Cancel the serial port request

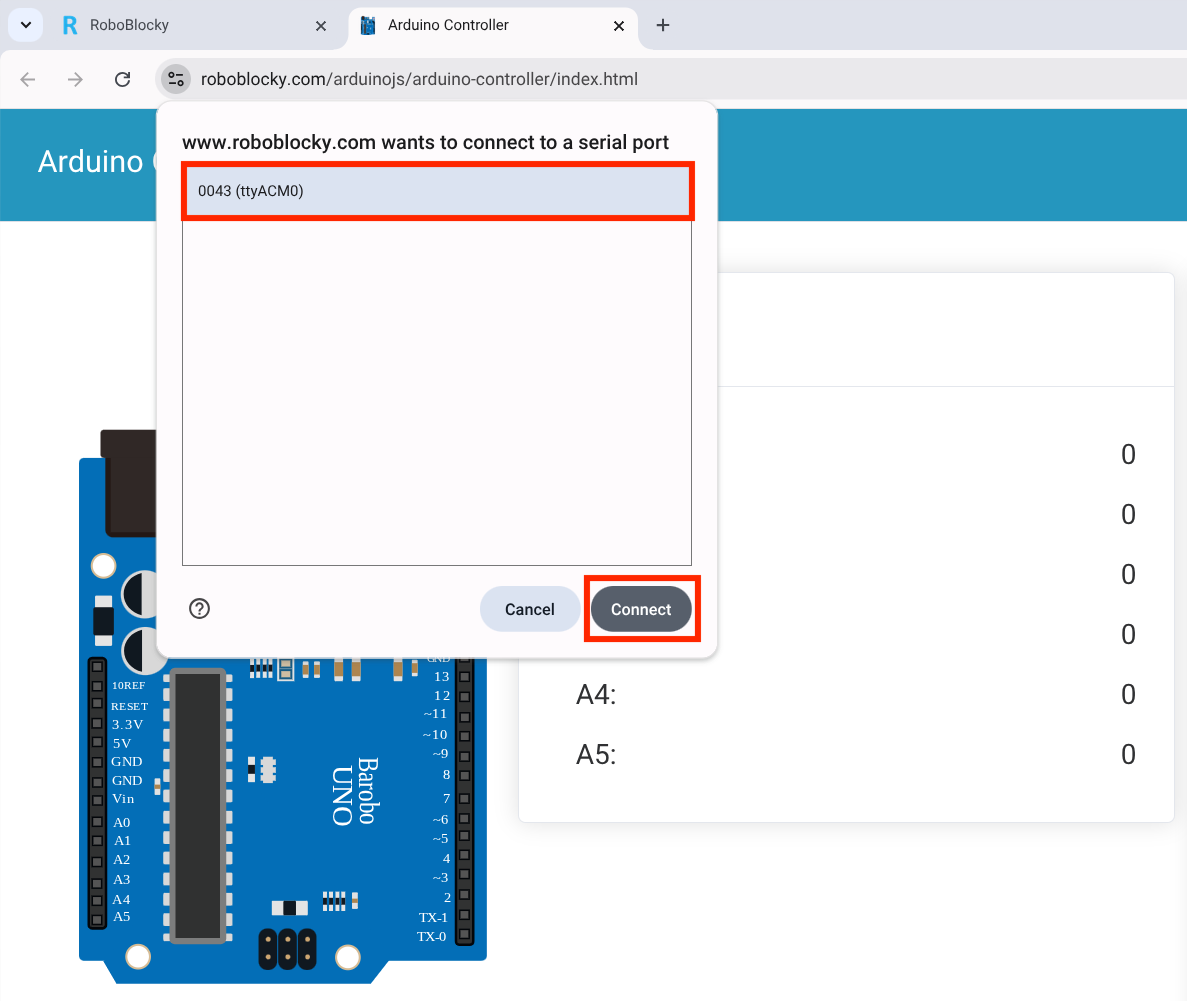click(x=529, y=609)
